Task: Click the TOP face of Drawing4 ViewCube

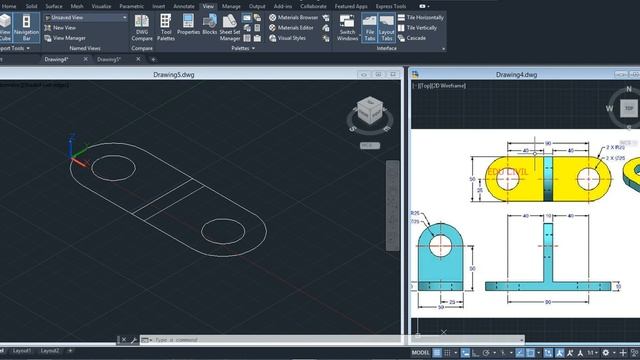Action: pyautogui.click(x=629, y=109)
